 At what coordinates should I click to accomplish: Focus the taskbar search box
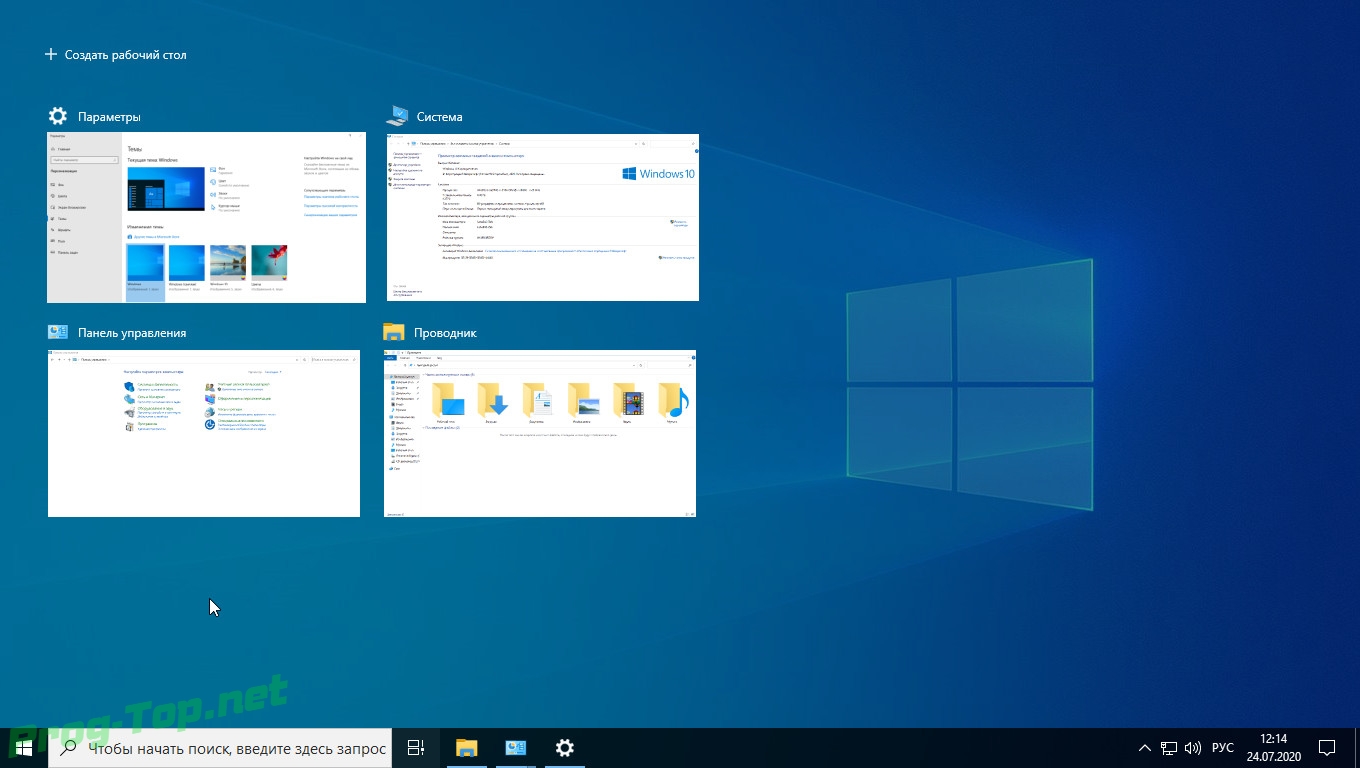(220, 748)
